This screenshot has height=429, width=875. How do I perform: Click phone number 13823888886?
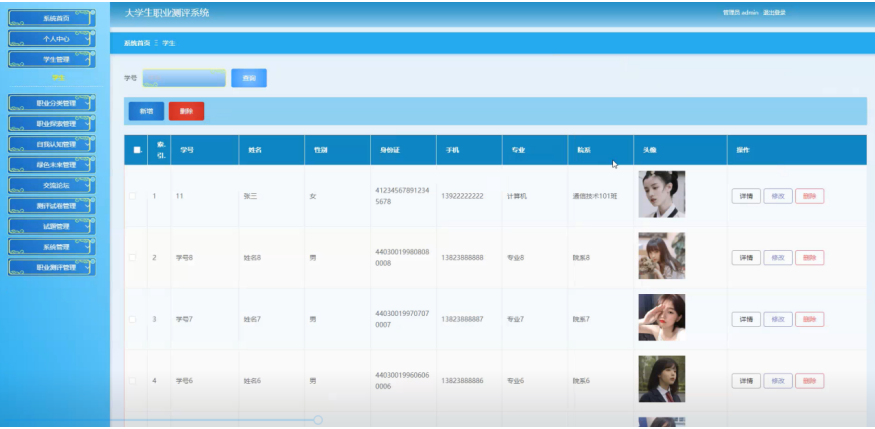(x=462, y=381)
